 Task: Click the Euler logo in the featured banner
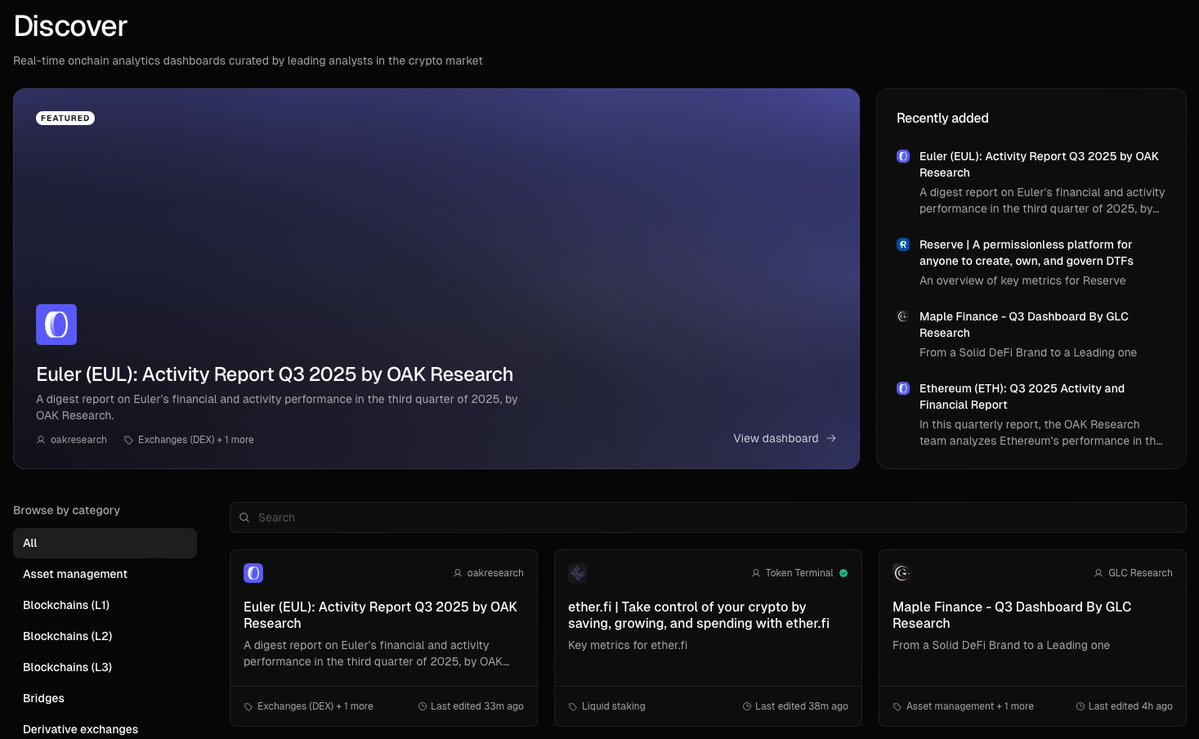57,324
